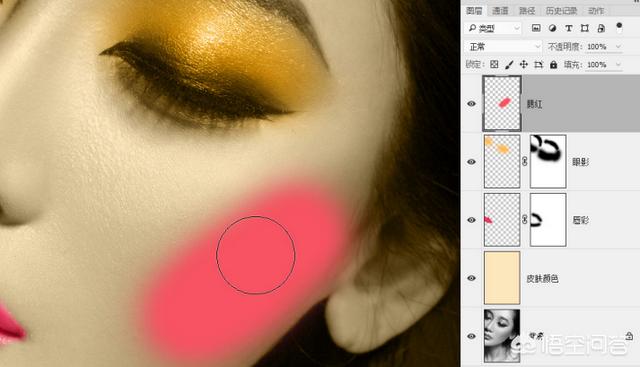This screenshot has height=367, width=640.
Task: Click mask link icon on 眼影 layer
Action: click(525, 162)
